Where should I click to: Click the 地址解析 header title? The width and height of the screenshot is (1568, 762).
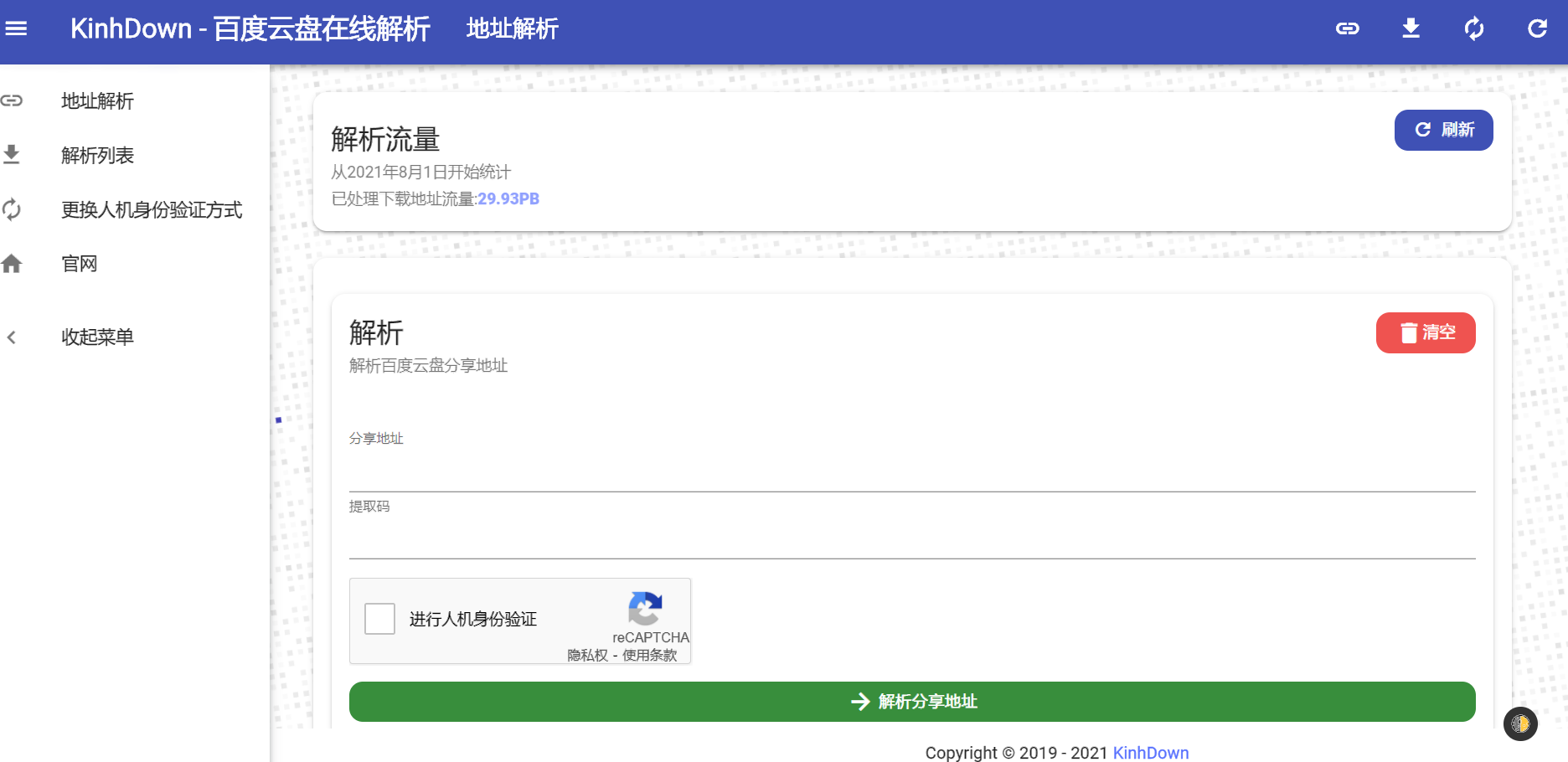513,28
